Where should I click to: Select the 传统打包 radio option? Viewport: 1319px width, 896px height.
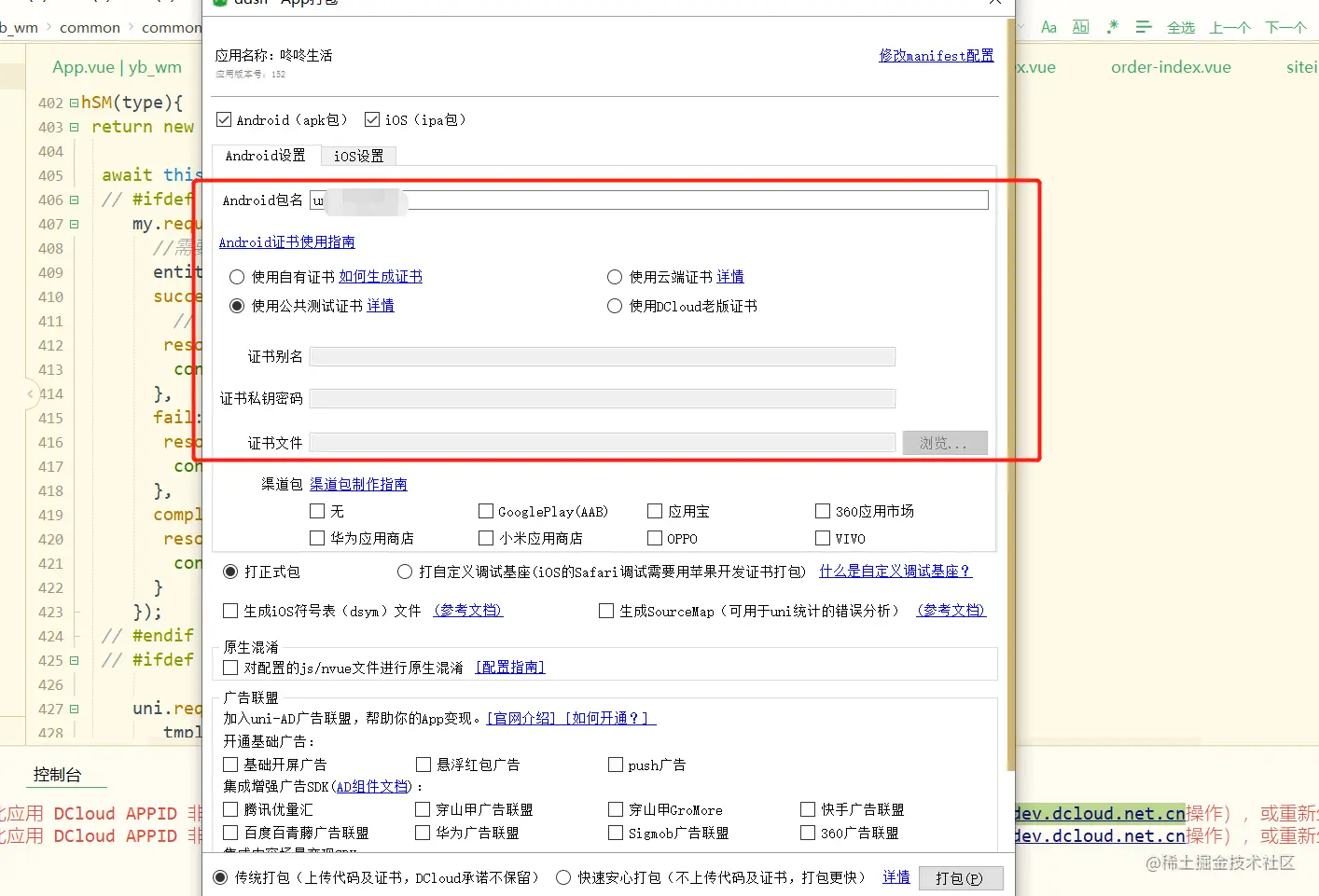click(x=220, y=877)
